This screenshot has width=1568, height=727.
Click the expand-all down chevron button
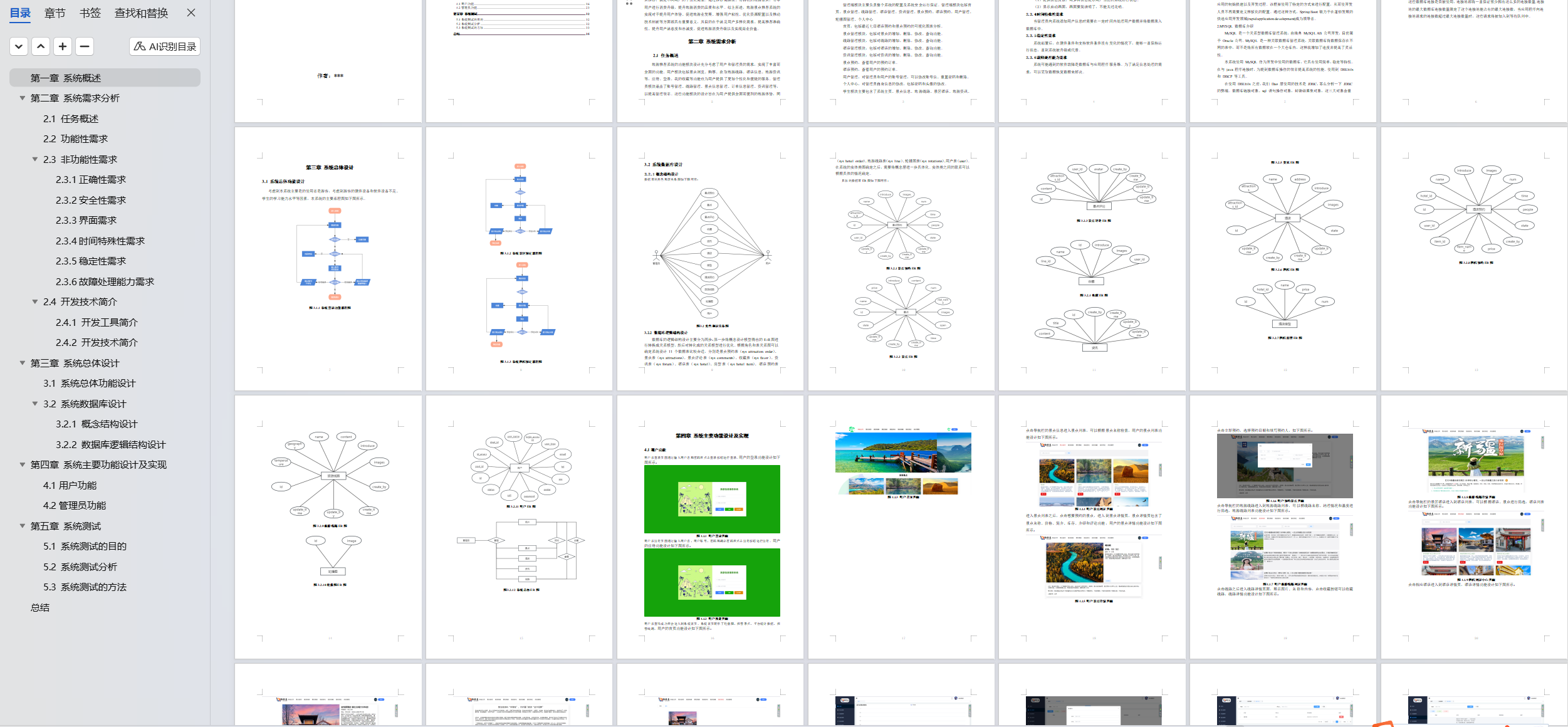coord(19,46)
